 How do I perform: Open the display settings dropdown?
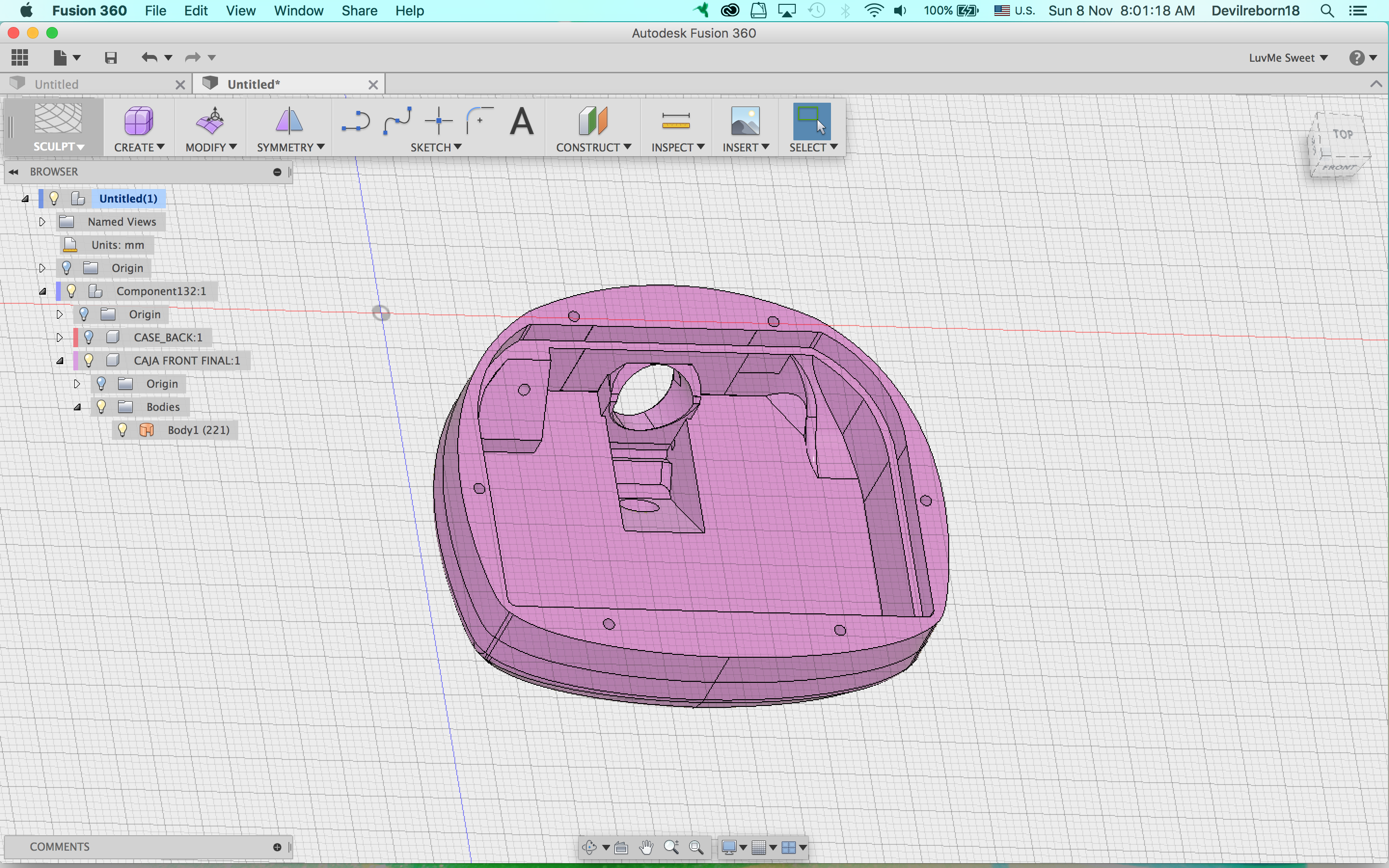coord(733,847)
